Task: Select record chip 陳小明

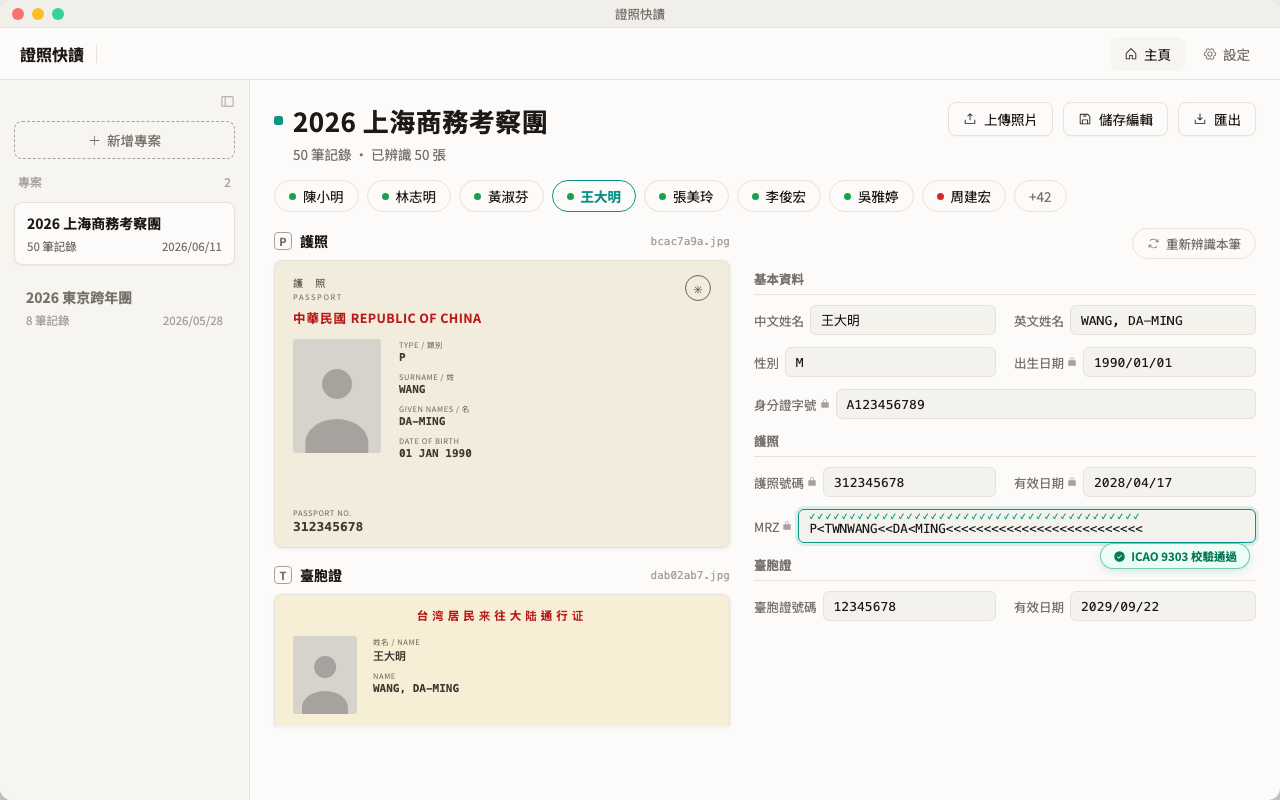Action: pos(316,196)
